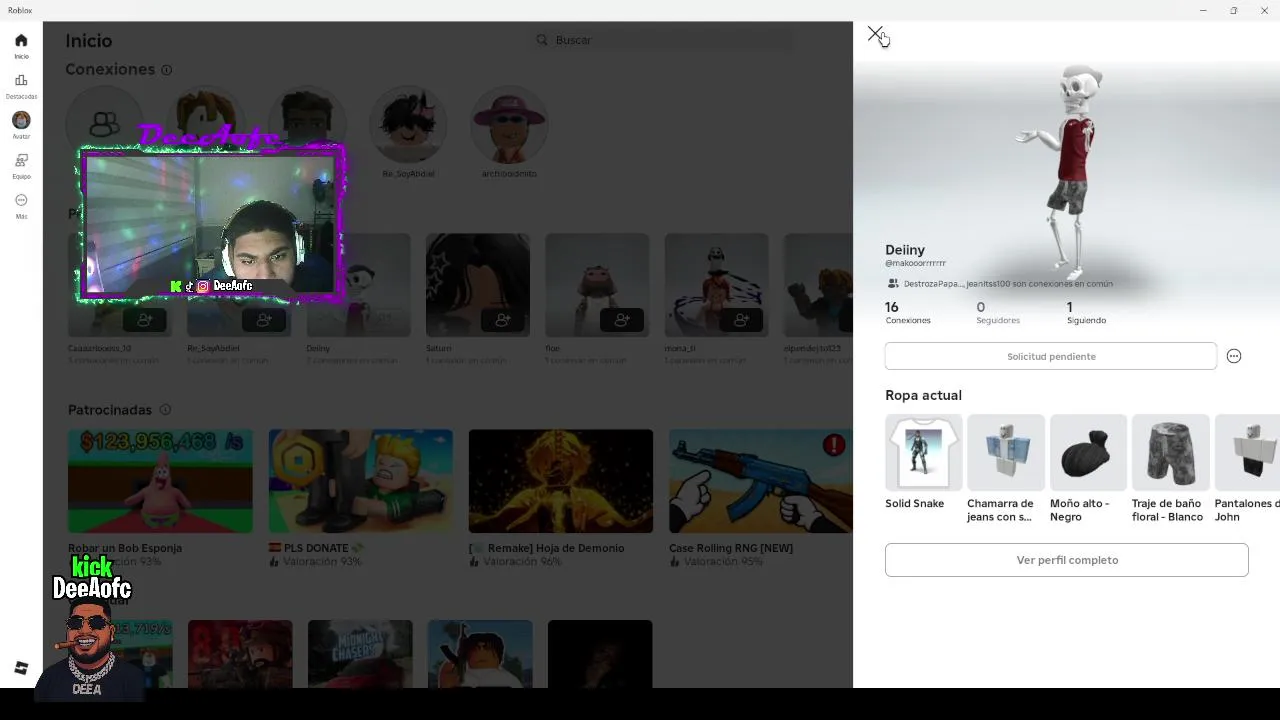Open the floe recommended profile card
The width and height of the screenshot is (1280, 720).
[x=597, y=285]
